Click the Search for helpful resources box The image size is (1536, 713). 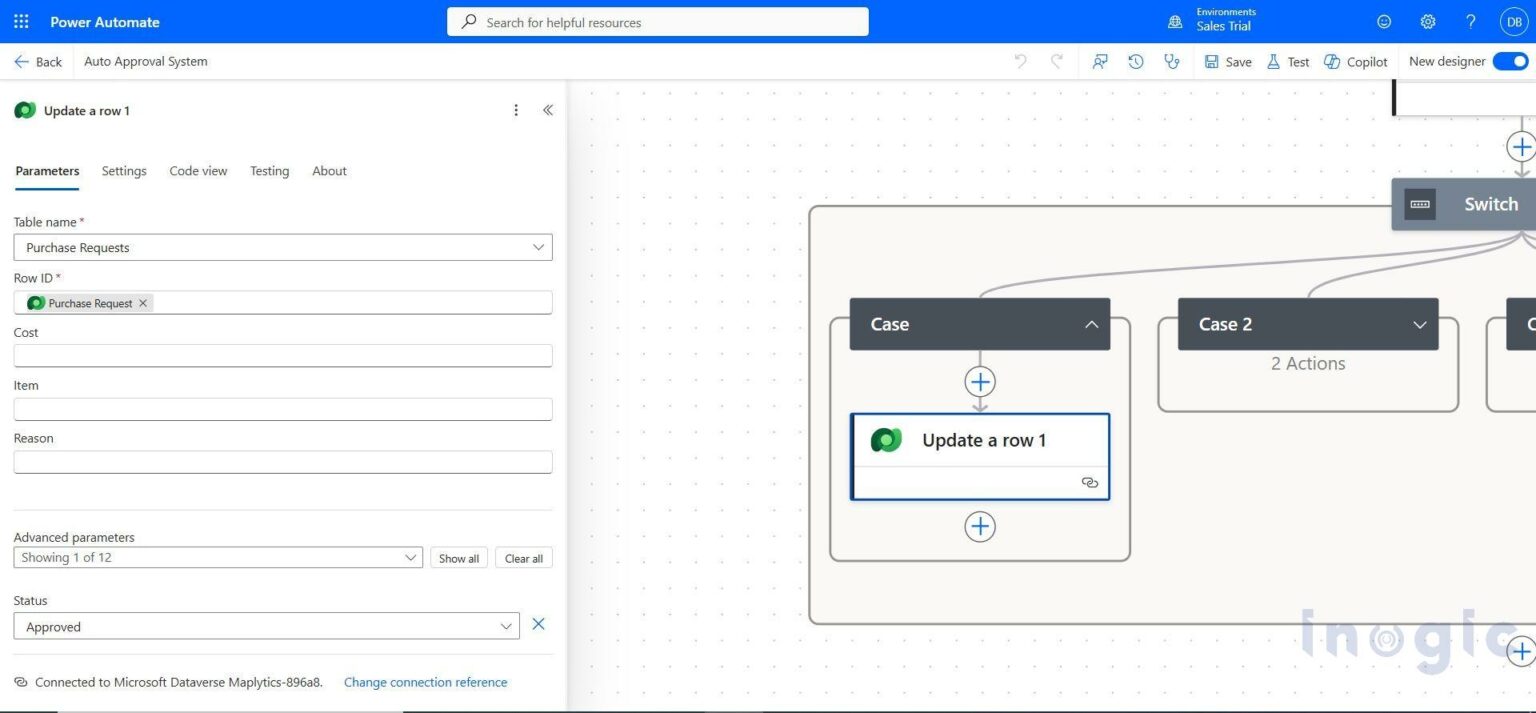click(658, 22)
